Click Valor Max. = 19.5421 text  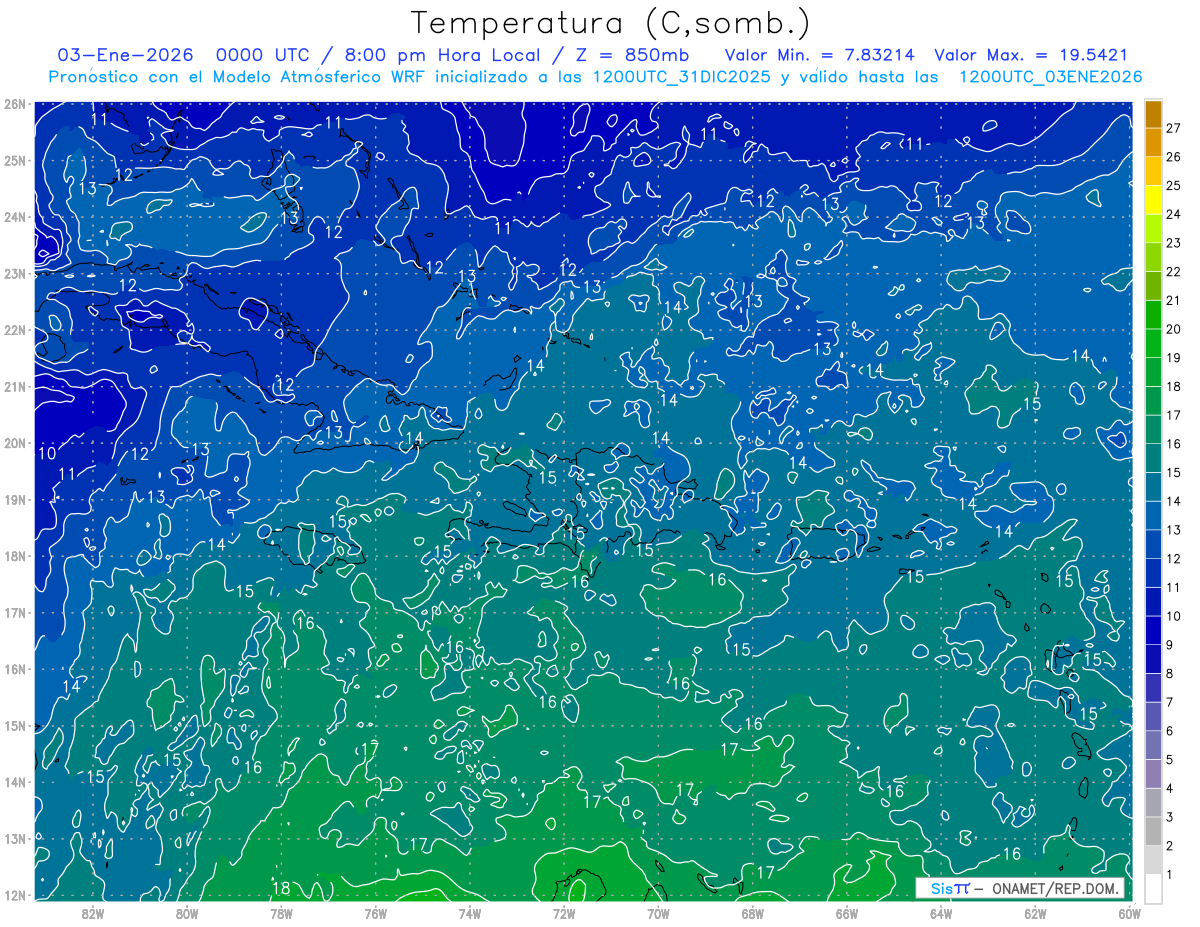(x=1031, y=55)
